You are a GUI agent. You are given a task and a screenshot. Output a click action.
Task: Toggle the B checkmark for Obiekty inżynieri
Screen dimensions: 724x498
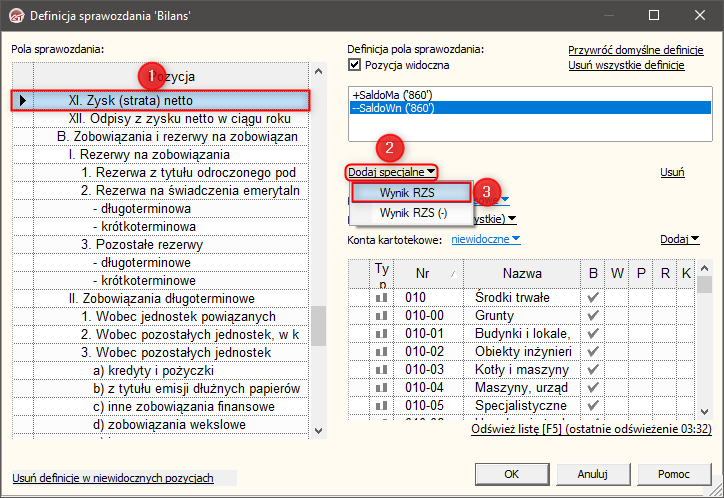coord(593,352)
